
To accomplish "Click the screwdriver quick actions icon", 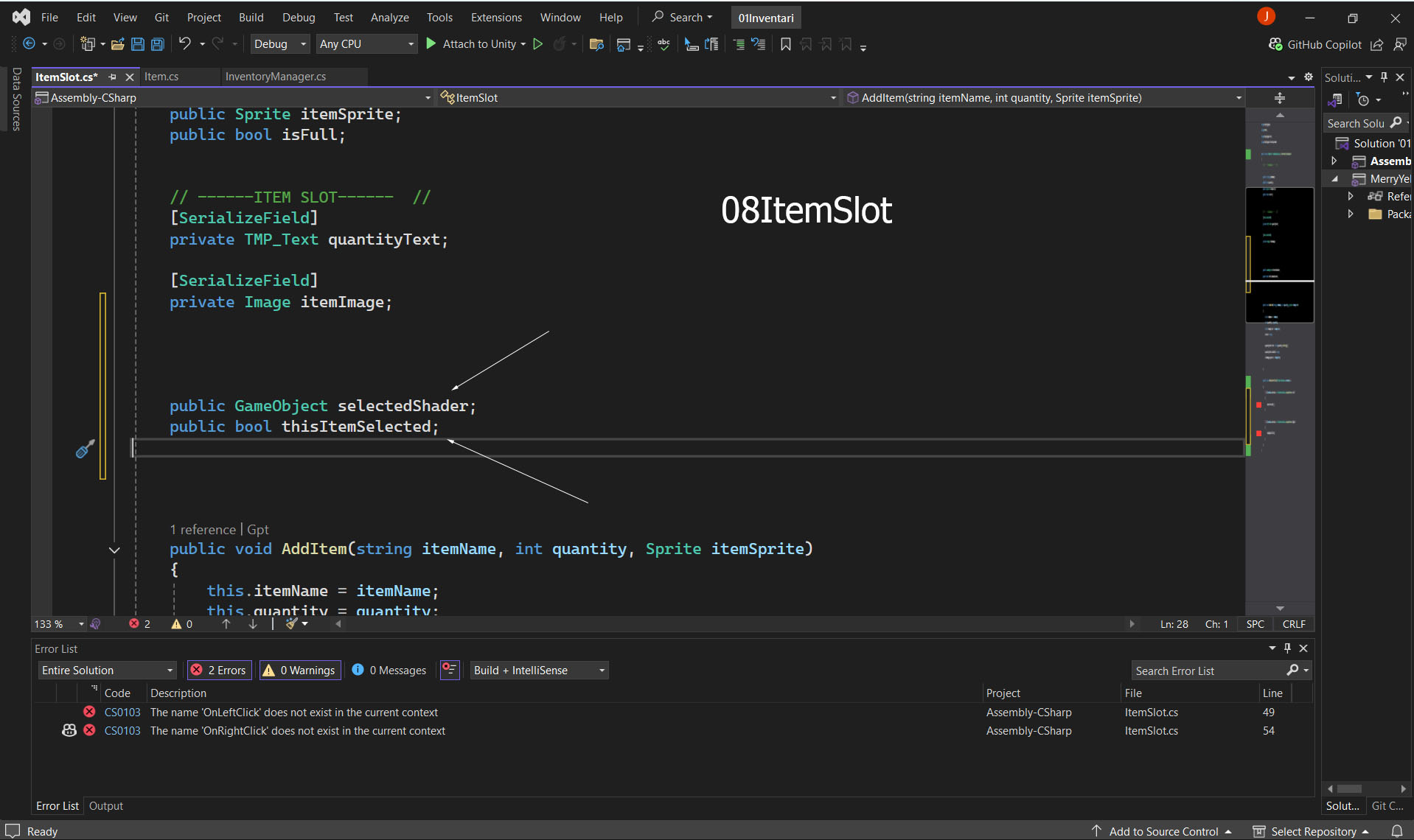I will click(x=85, y=449).
